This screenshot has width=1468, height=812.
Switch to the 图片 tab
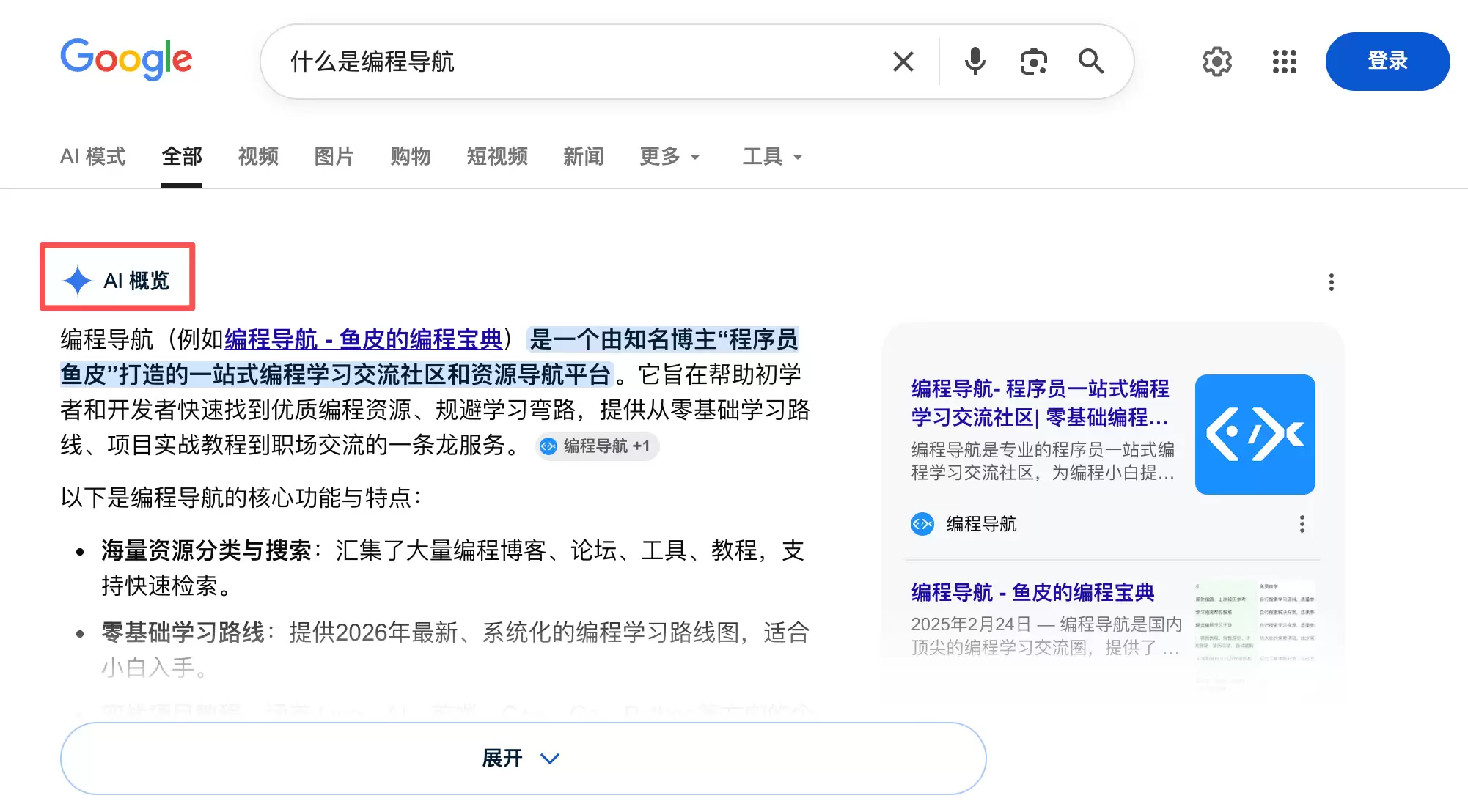(334, 156)
